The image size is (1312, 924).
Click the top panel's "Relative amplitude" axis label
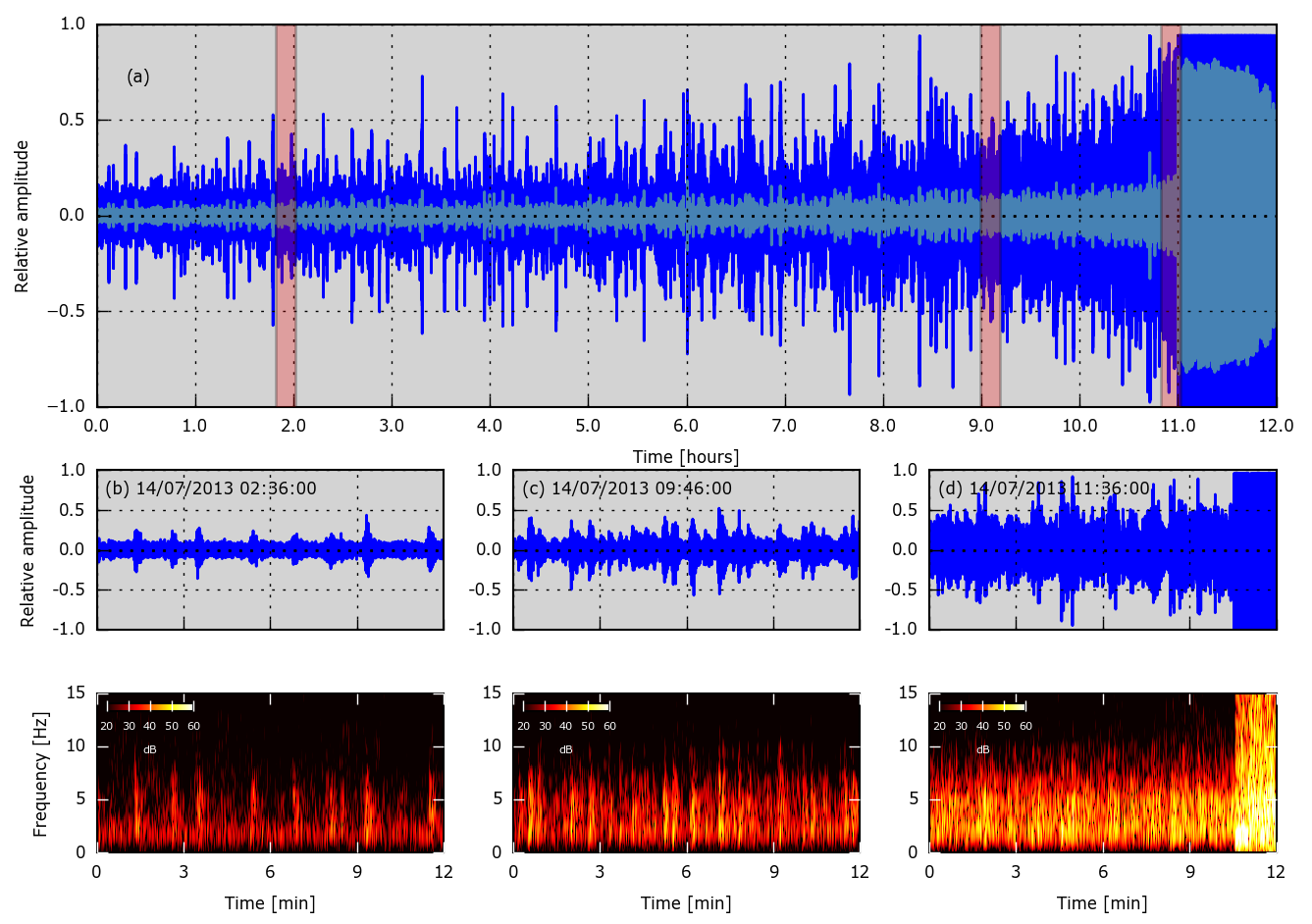click(x=22, y=216)
